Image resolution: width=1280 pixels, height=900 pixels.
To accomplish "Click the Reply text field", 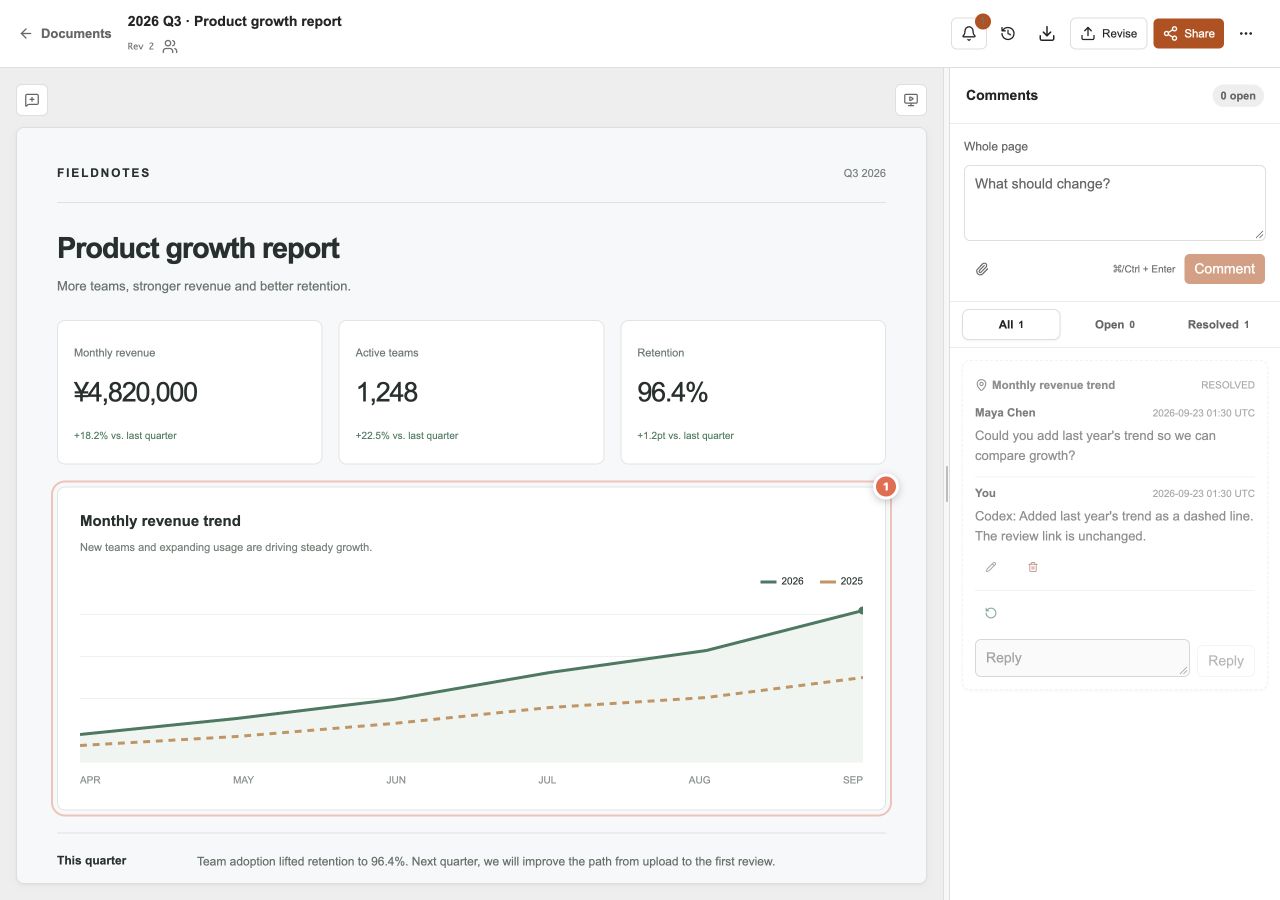I will pos(1082,658).
